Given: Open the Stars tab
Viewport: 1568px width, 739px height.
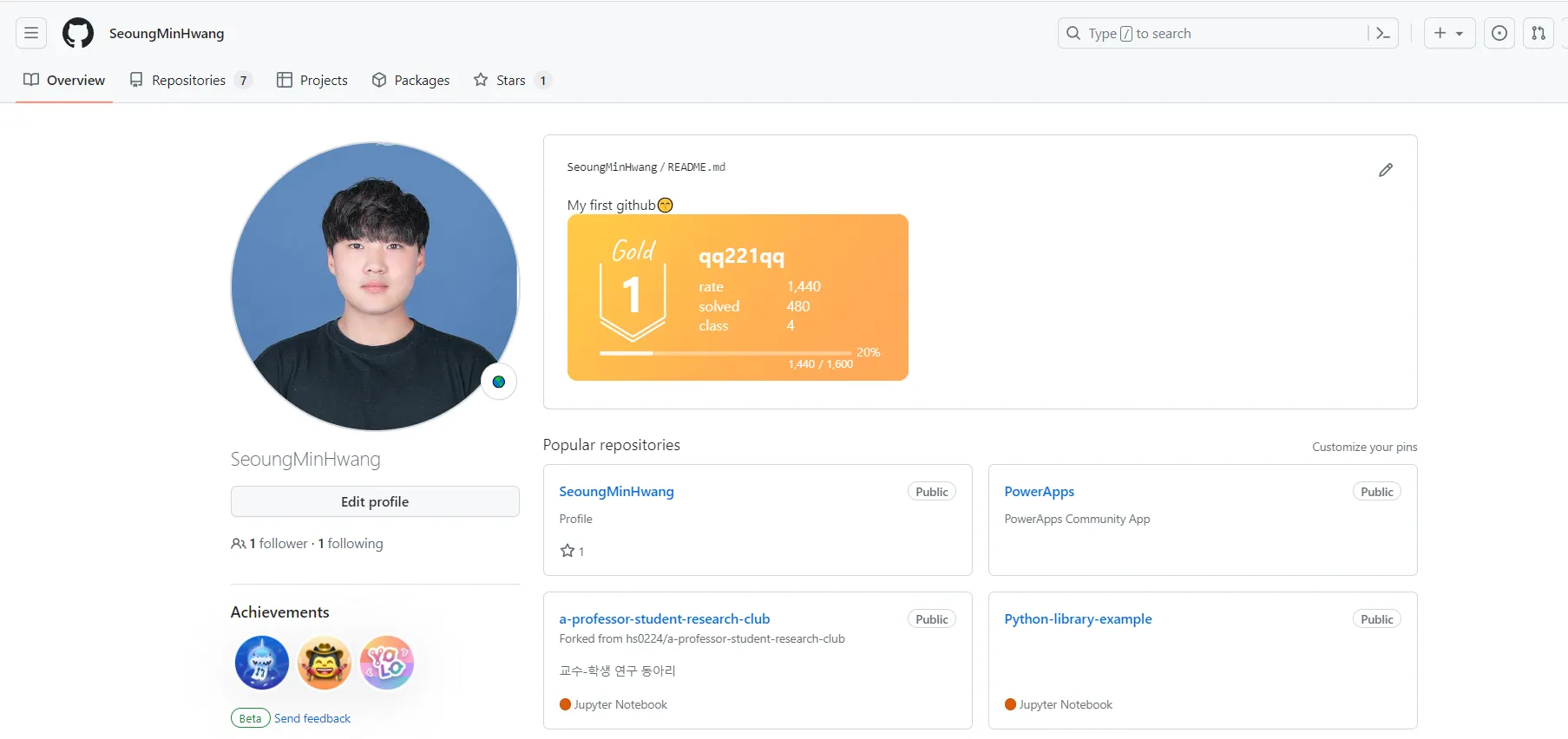Looking at the screenshot, I should click(512, 80).
